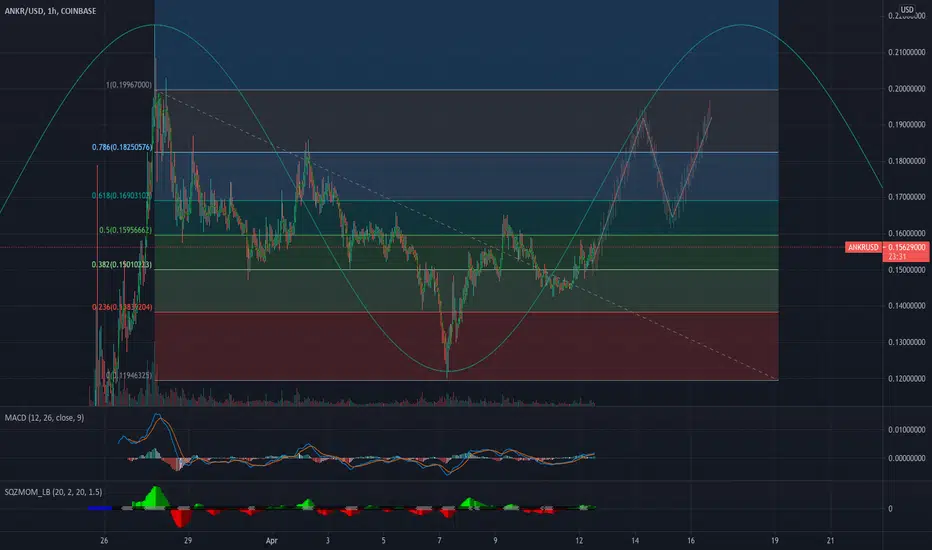Image resolution: width=932 pixels, height=550 pixels.
Task: Click the 12 date on time axis
Action: pos(579,540)
